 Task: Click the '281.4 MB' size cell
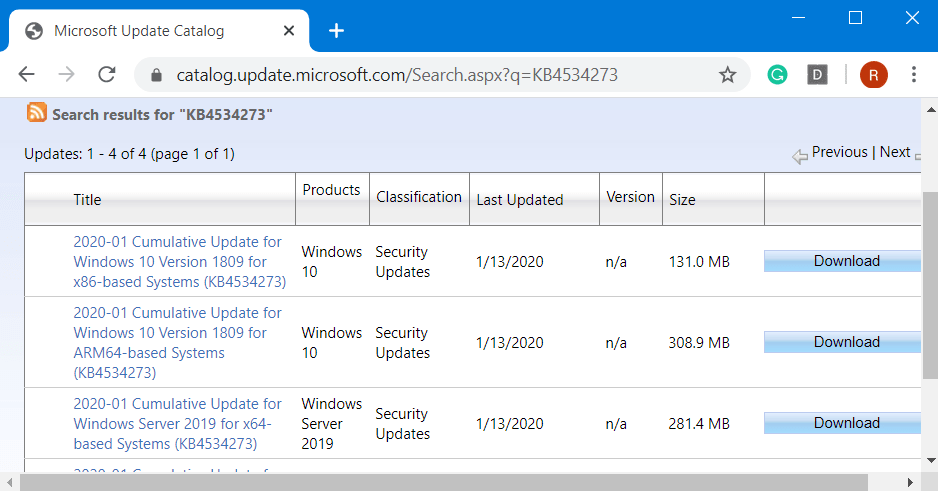pyautogui.click(x=699, y=423)
